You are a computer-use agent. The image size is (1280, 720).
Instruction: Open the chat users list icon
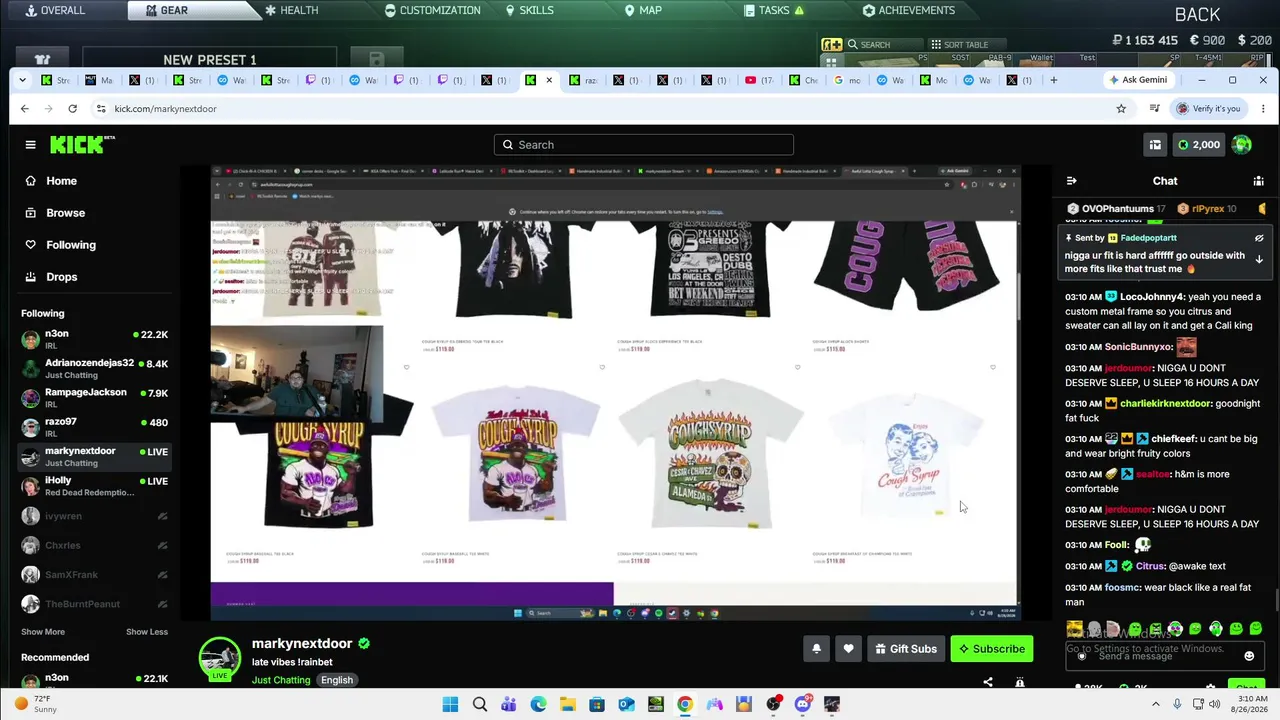coord(1259,181)
